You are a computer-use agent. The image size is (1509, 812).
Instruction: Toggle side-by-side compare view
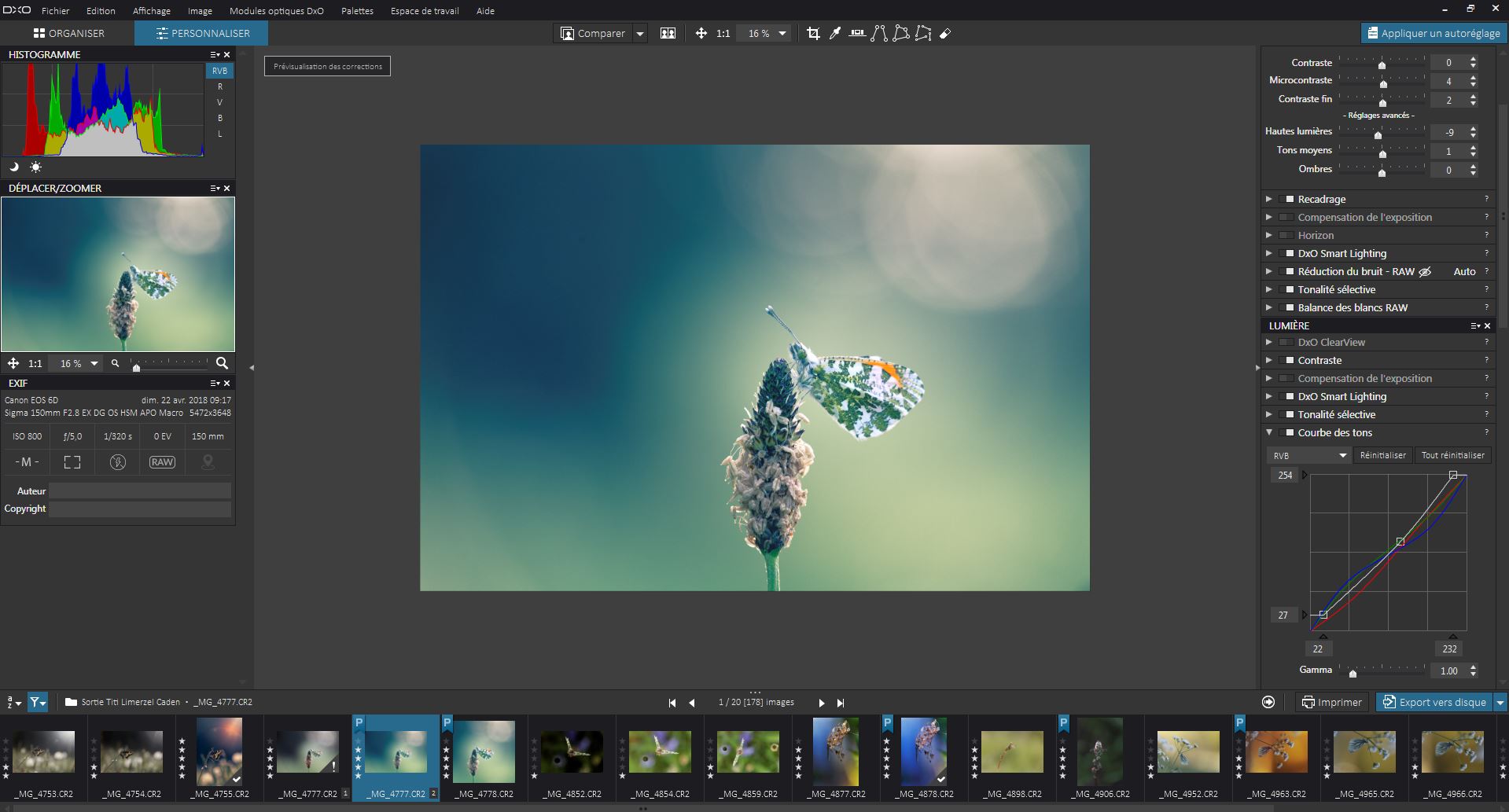(668, 33)
